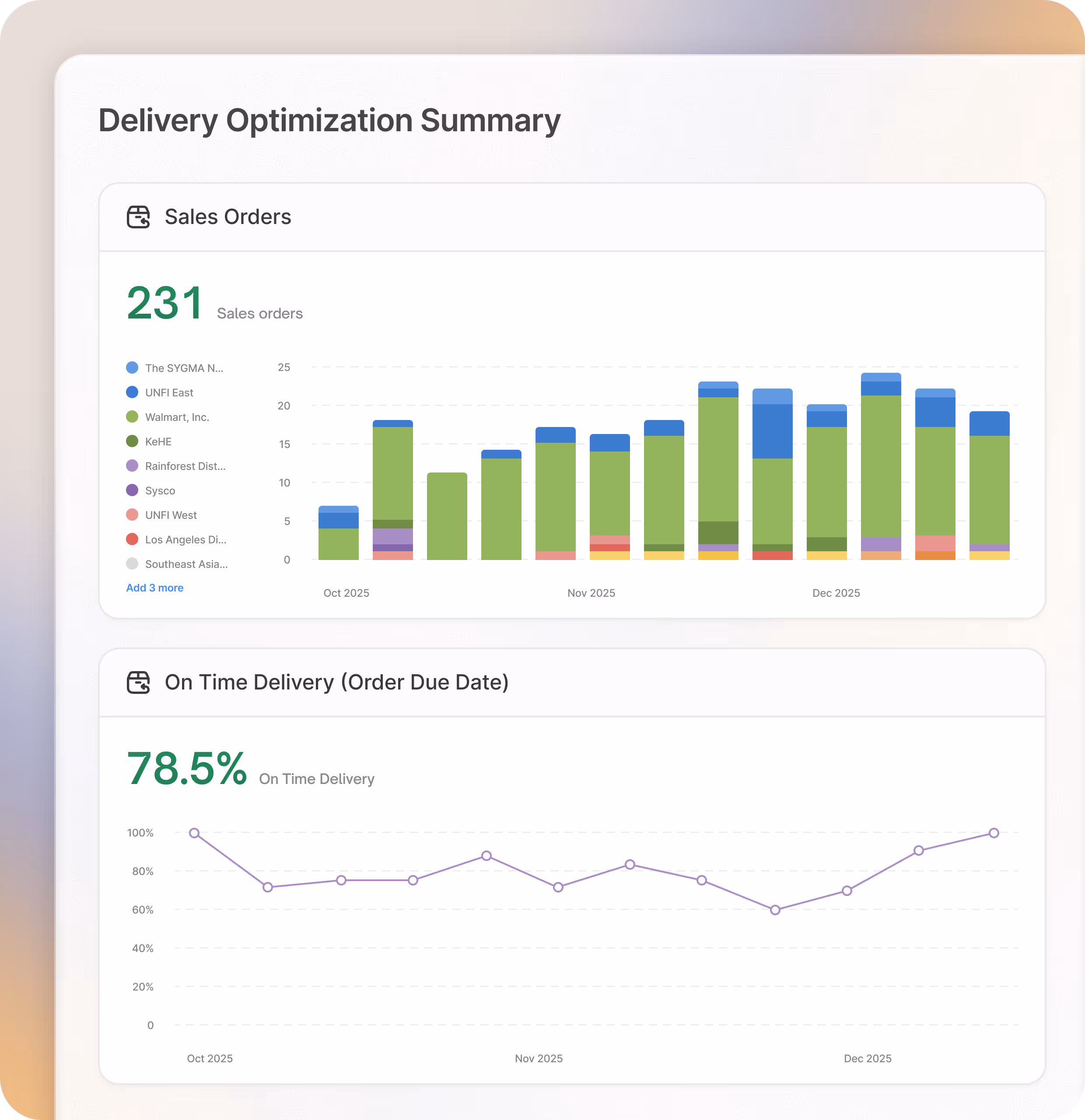Image resolution: width=1085 pixels, height=1120 pixels.
Task: Click Rainforest Dist... legend color dot
Action: click(132, 465)
